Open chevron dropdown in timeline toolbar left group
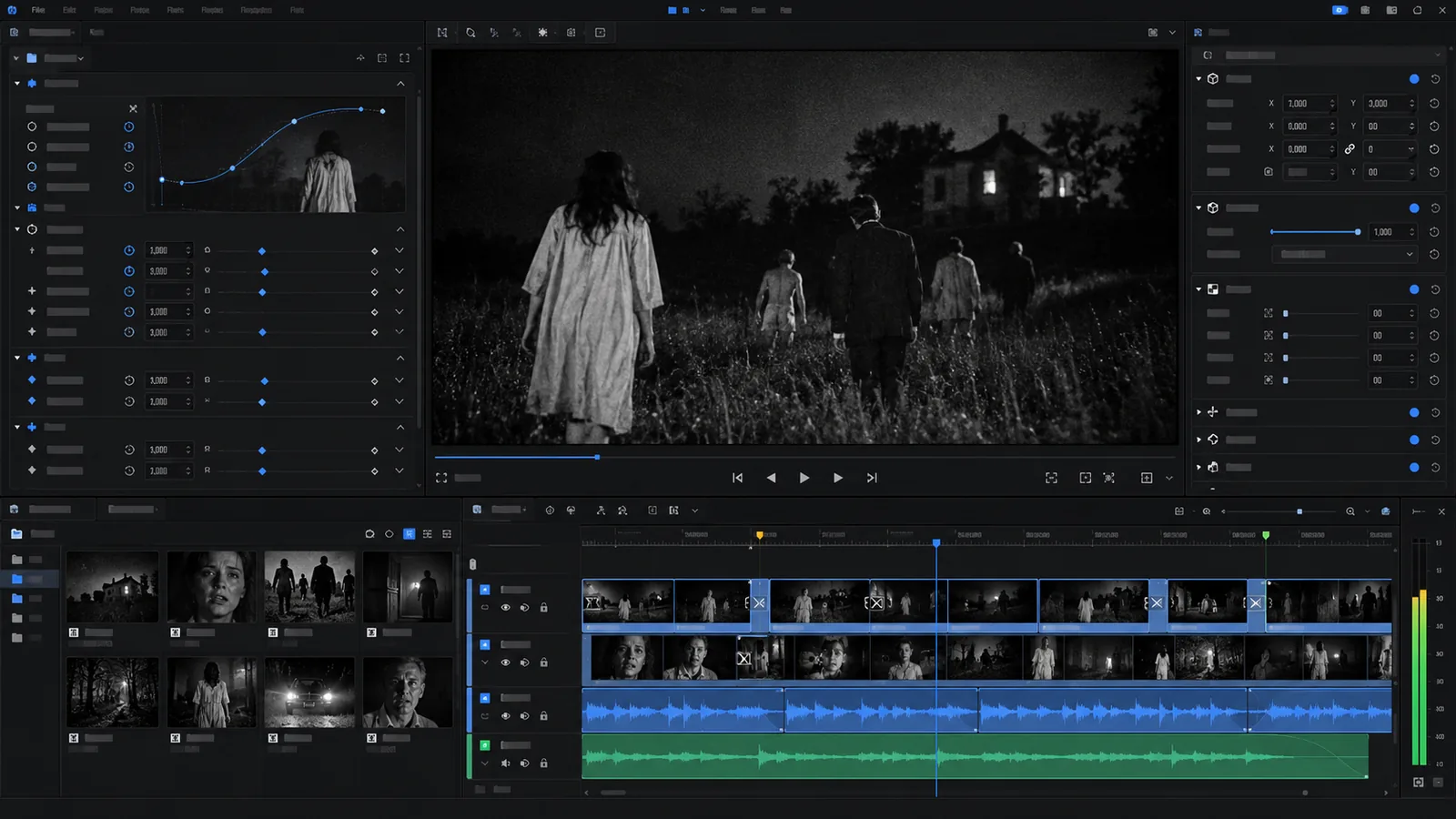Screen dimensions: 1456x819 tap(694, 511)
